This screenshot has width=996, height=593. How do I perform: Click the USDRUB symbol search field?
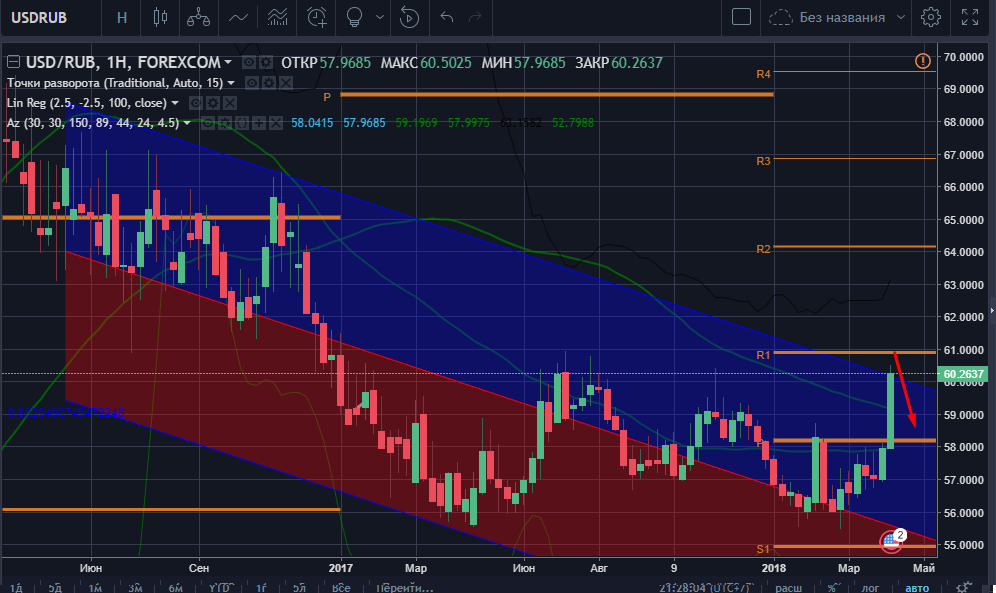click(50, 17)
